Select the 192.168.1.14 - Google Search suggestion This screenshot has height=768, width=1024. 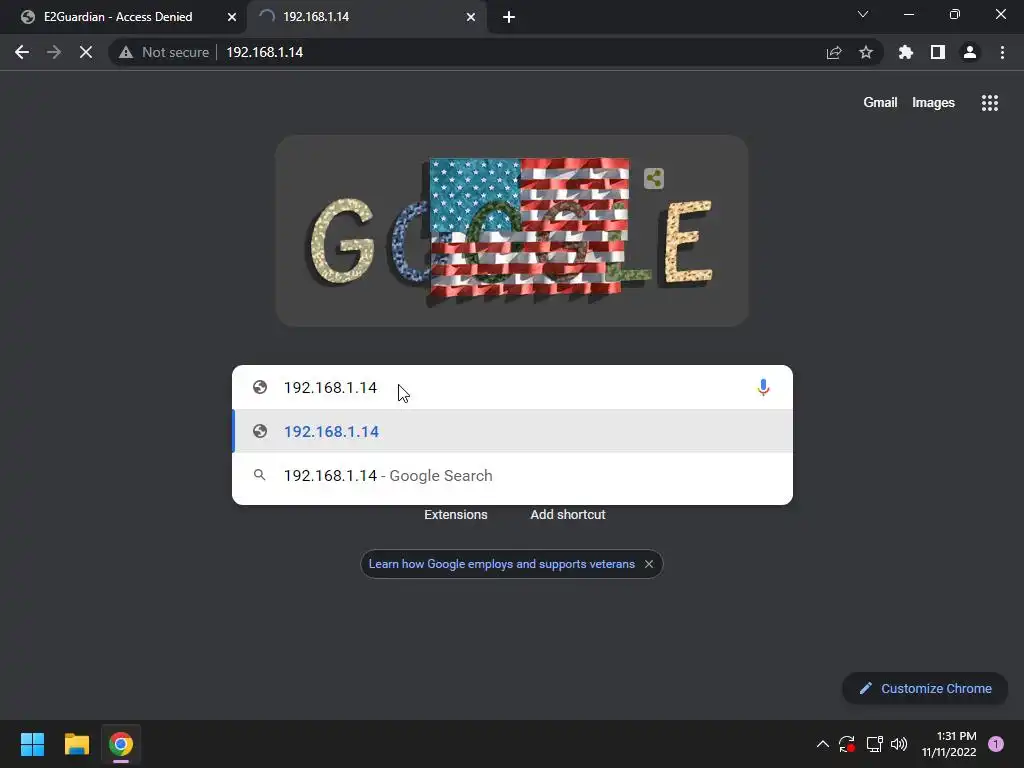pos(513,475)
